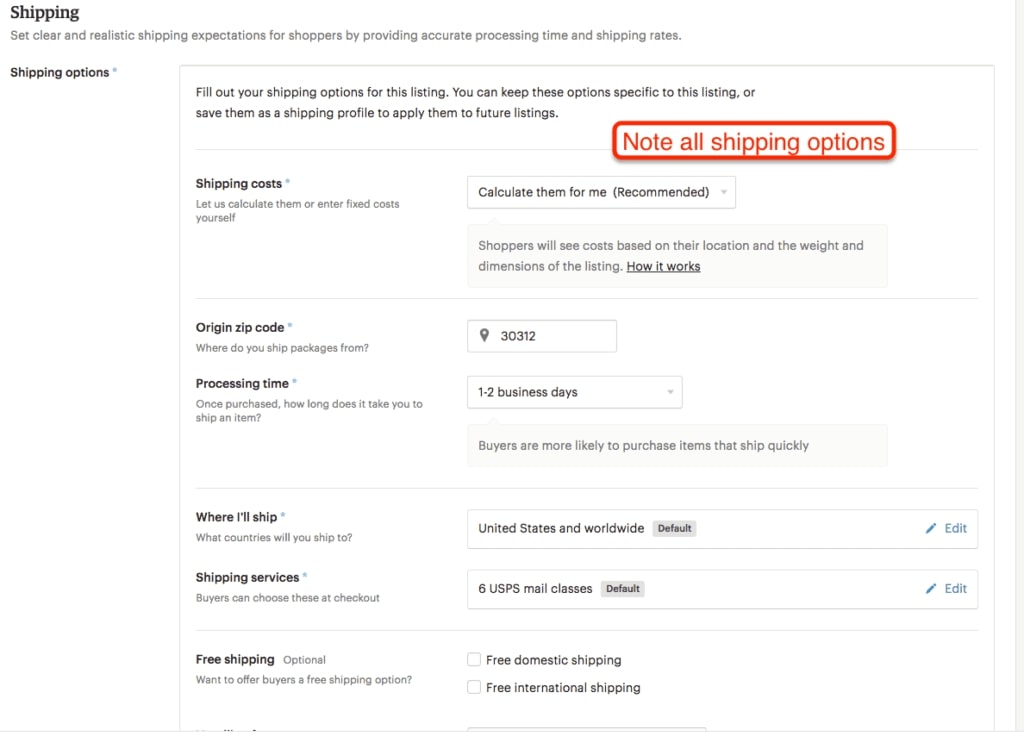Viewport: 1024px width, 736px height.
Task: Click the location pin icon in zip field
Action: pyautogui.click(x=485, y=336)
